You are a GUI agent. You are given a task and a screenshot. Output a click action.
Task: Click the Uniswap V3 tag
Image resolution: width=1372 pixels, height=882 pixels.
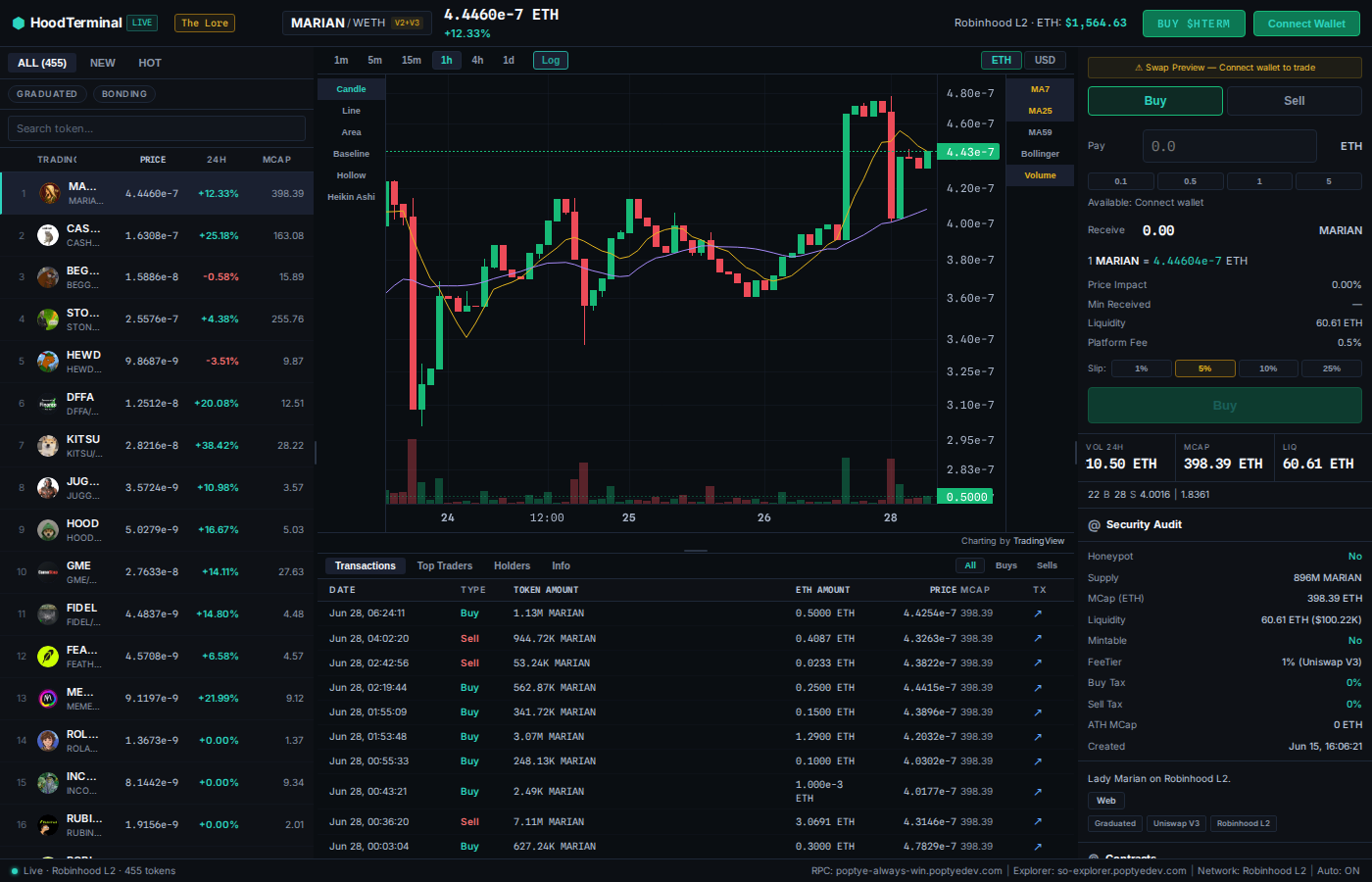[x=1176, y=823]
